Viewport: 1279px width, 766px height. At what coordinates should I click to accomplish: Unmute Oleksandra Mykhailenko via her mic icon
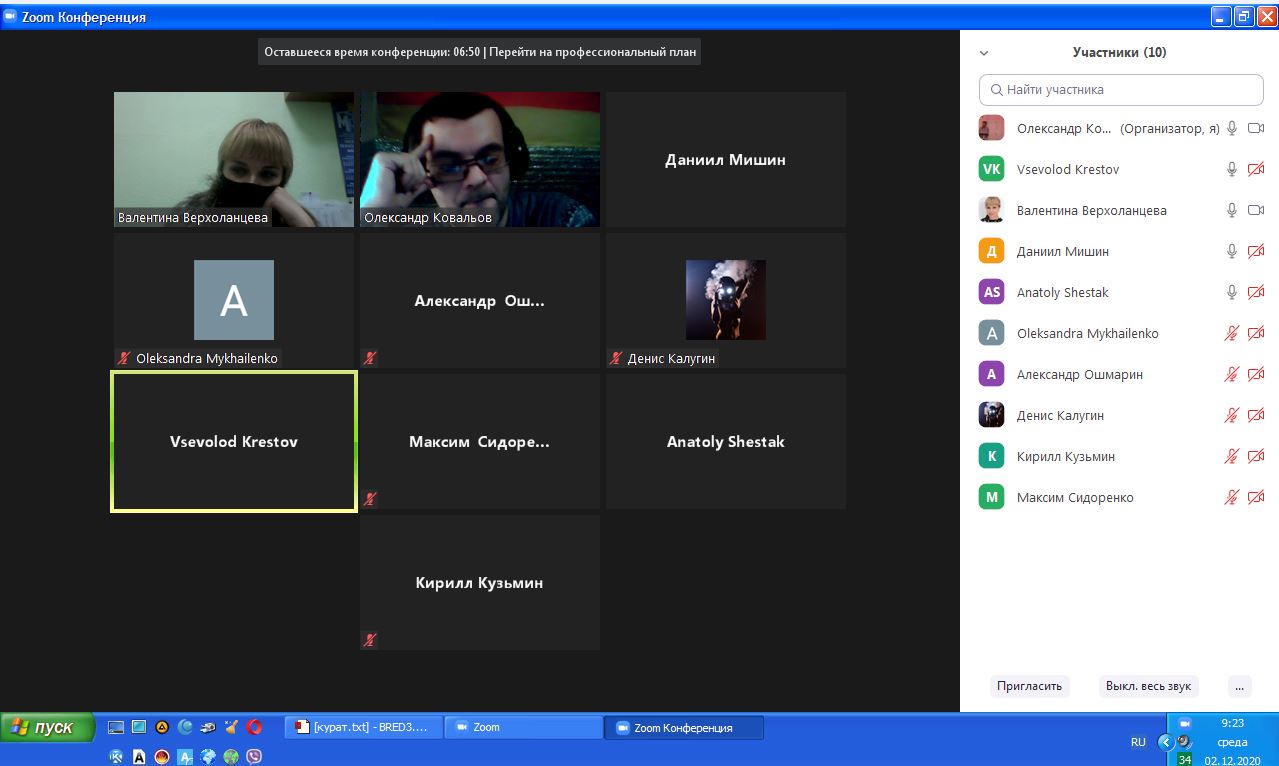click(x=1232, y=334)
